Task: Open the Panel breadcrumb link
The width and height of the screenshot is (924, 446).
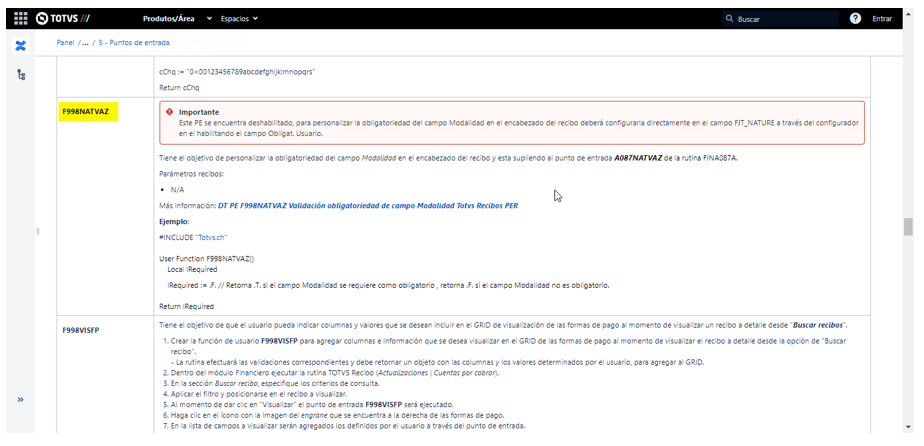Action: [x=65, y=42]
